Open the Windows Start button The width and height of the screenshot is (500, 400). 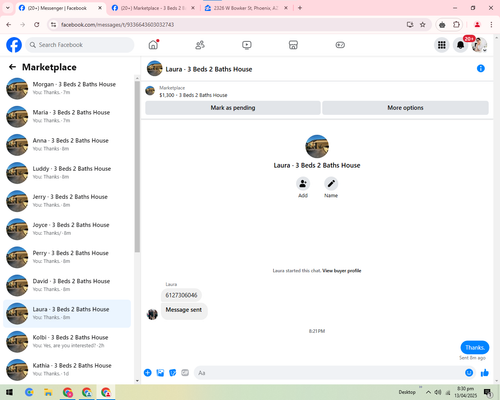9,392
